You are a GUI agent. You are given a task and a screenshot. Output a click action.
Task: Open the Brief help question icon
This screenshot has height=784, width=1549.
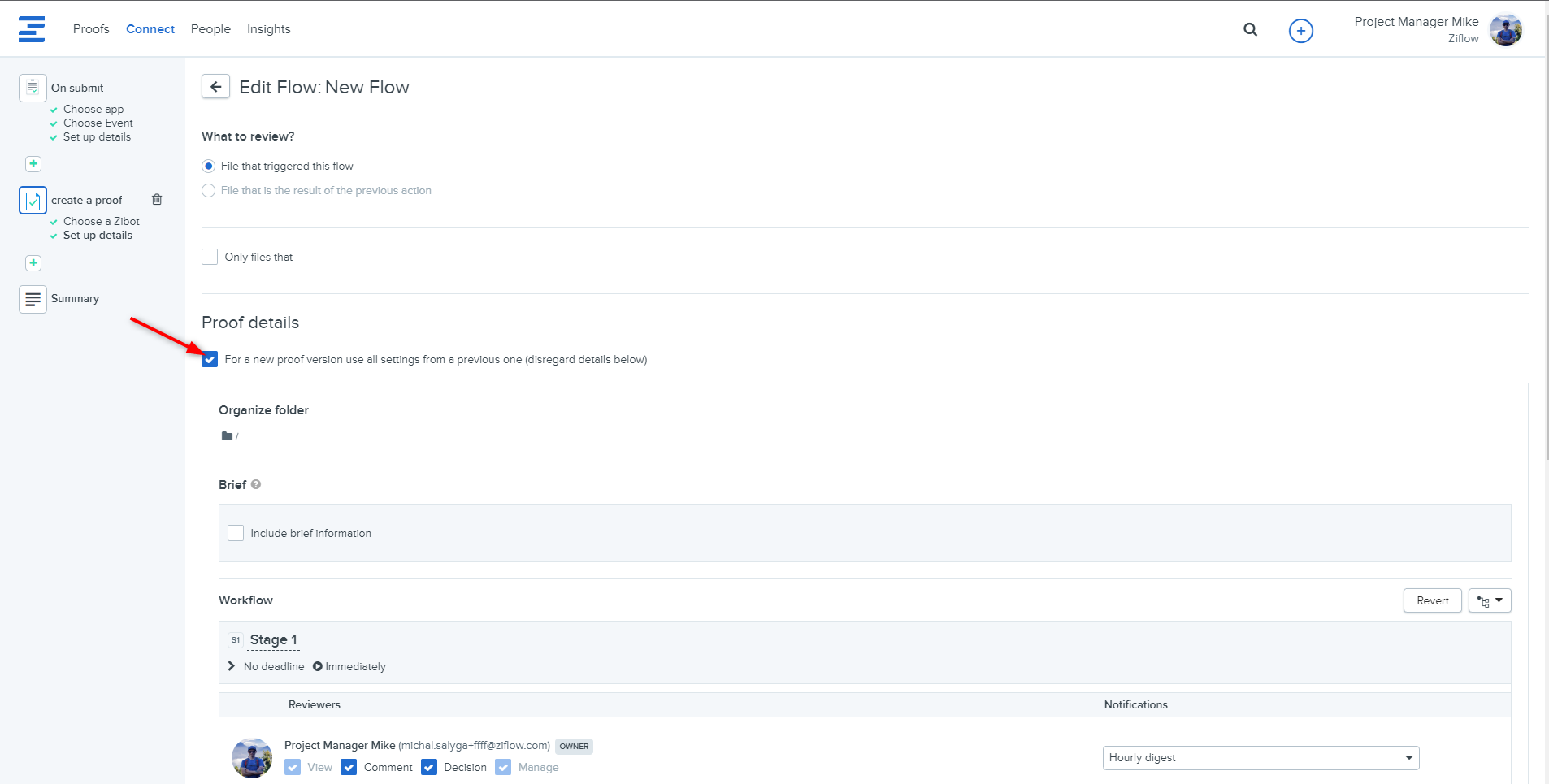[x=256, y=485]
